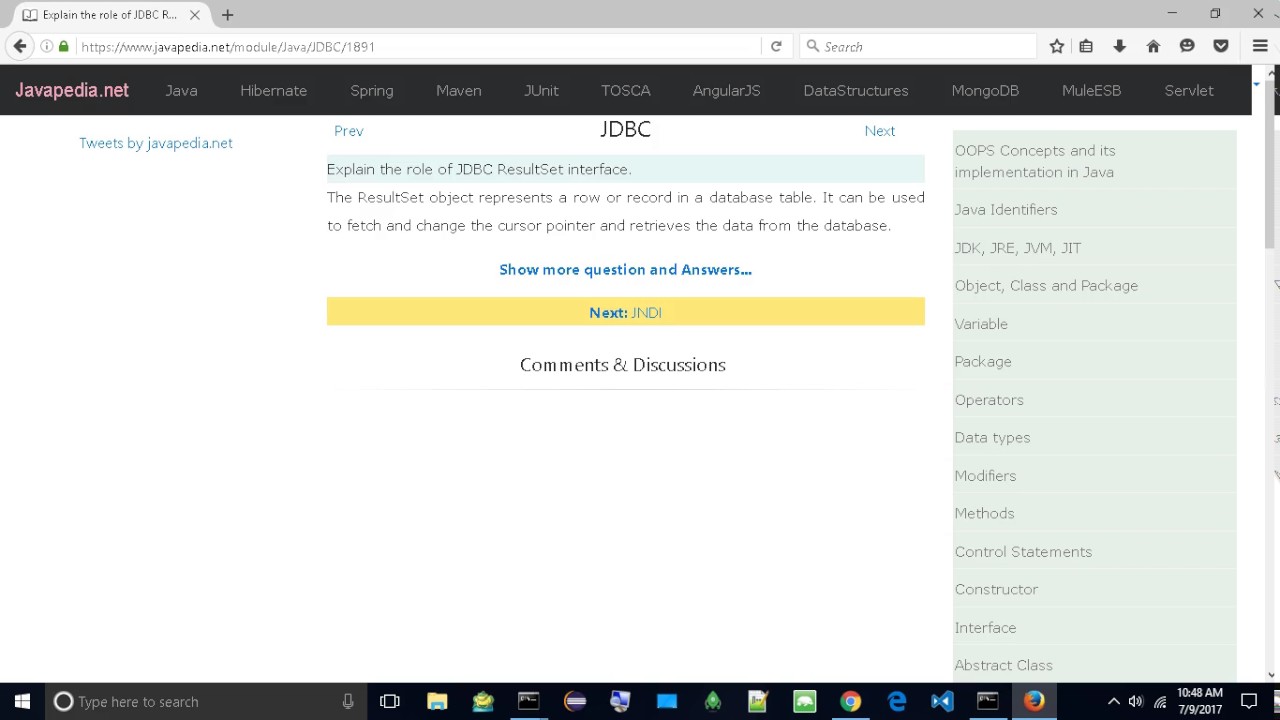Viewport: 1280px width, 720px height.
Task: Open the Abstract Class sidebar topic
Action: pos(1003,665)
